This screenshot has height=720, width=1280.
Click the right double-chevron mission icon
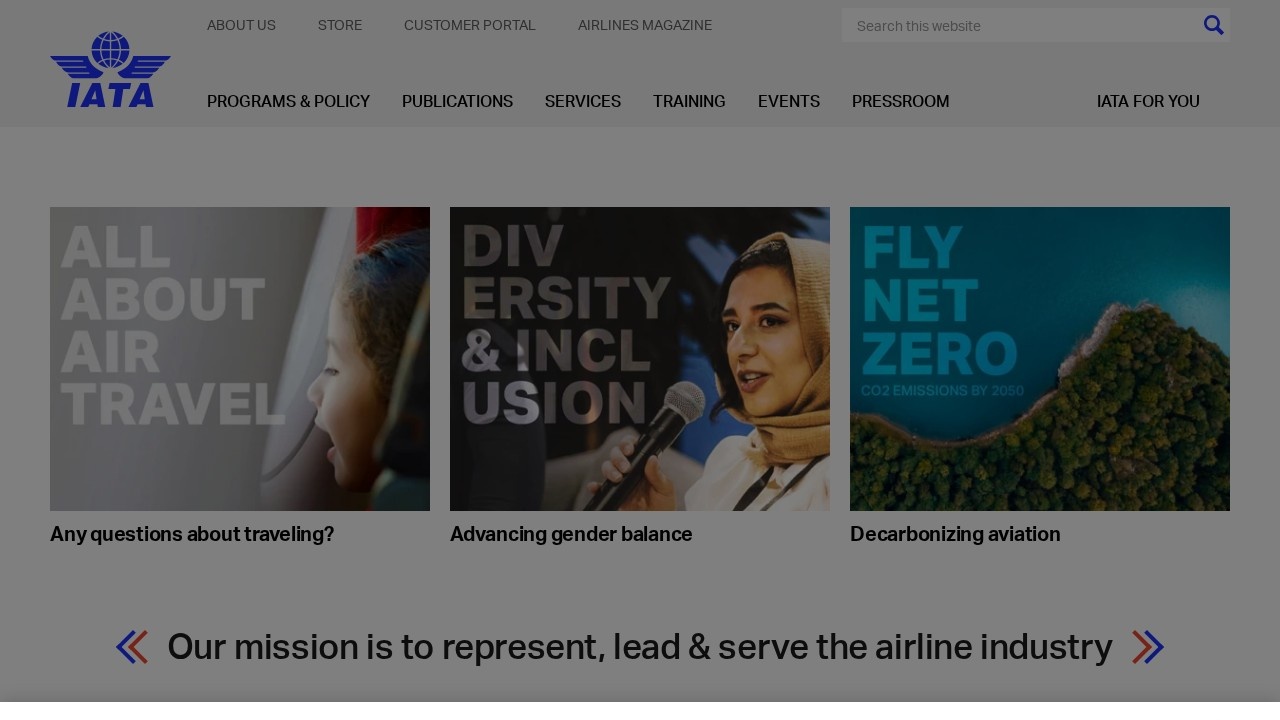[x=1148, y=647]
